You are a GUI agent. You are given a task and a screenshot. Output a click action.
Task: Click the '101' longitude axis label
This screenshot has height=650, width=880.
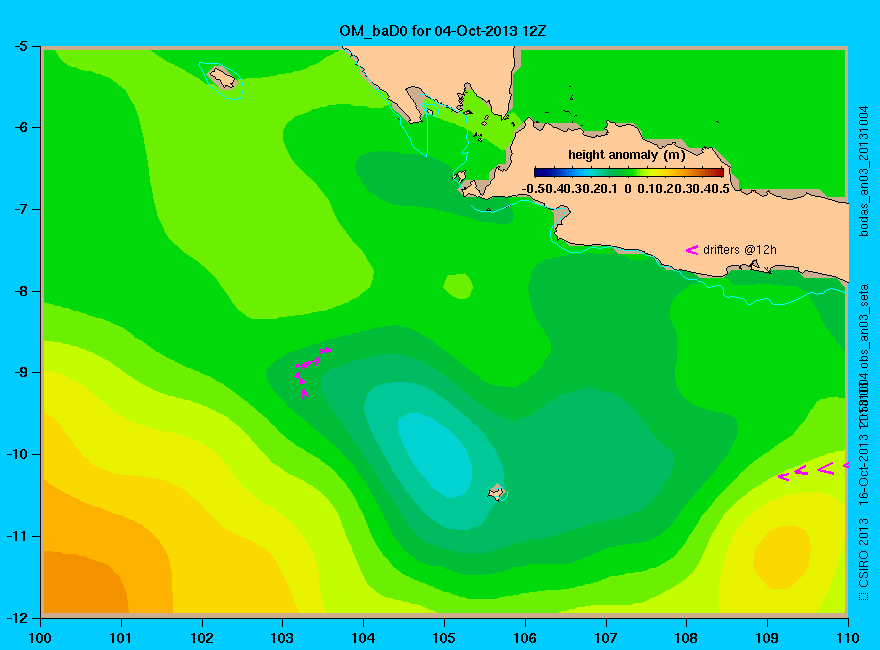click(121, 638)
